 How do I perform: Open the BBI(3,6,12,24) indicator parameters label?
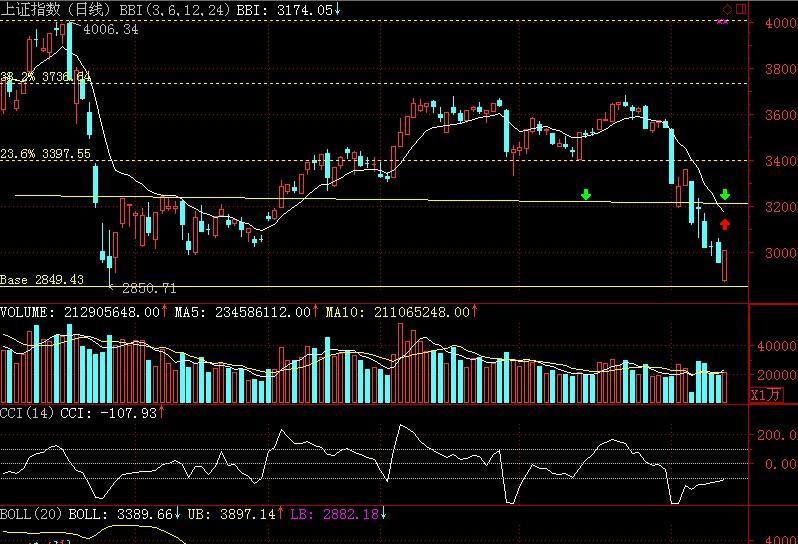[175, 9]
